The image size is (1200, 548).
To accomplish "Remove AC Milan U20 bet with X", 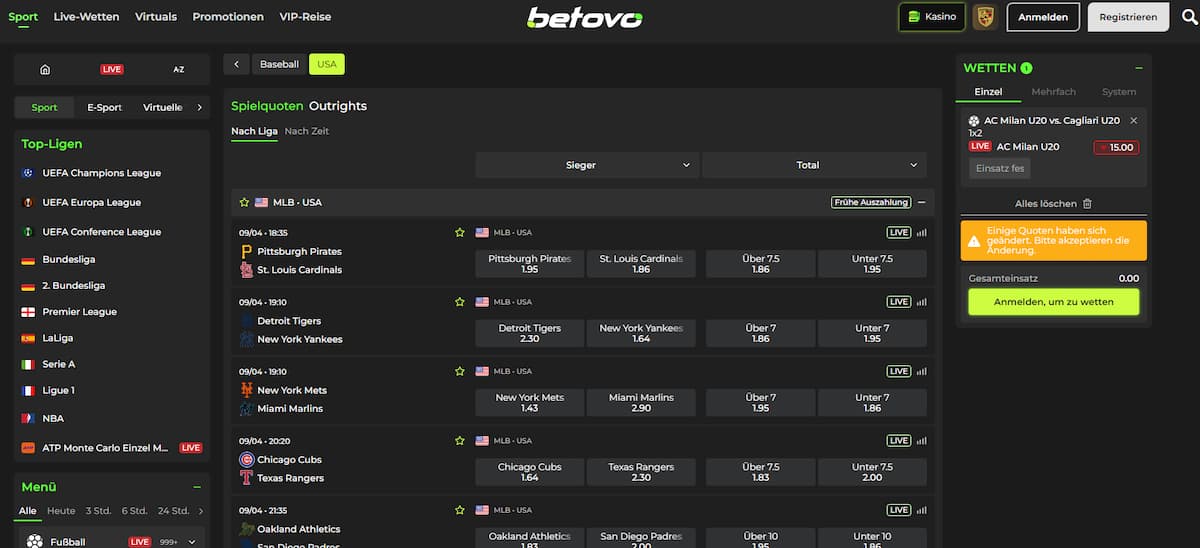I will click(1133, 120).
